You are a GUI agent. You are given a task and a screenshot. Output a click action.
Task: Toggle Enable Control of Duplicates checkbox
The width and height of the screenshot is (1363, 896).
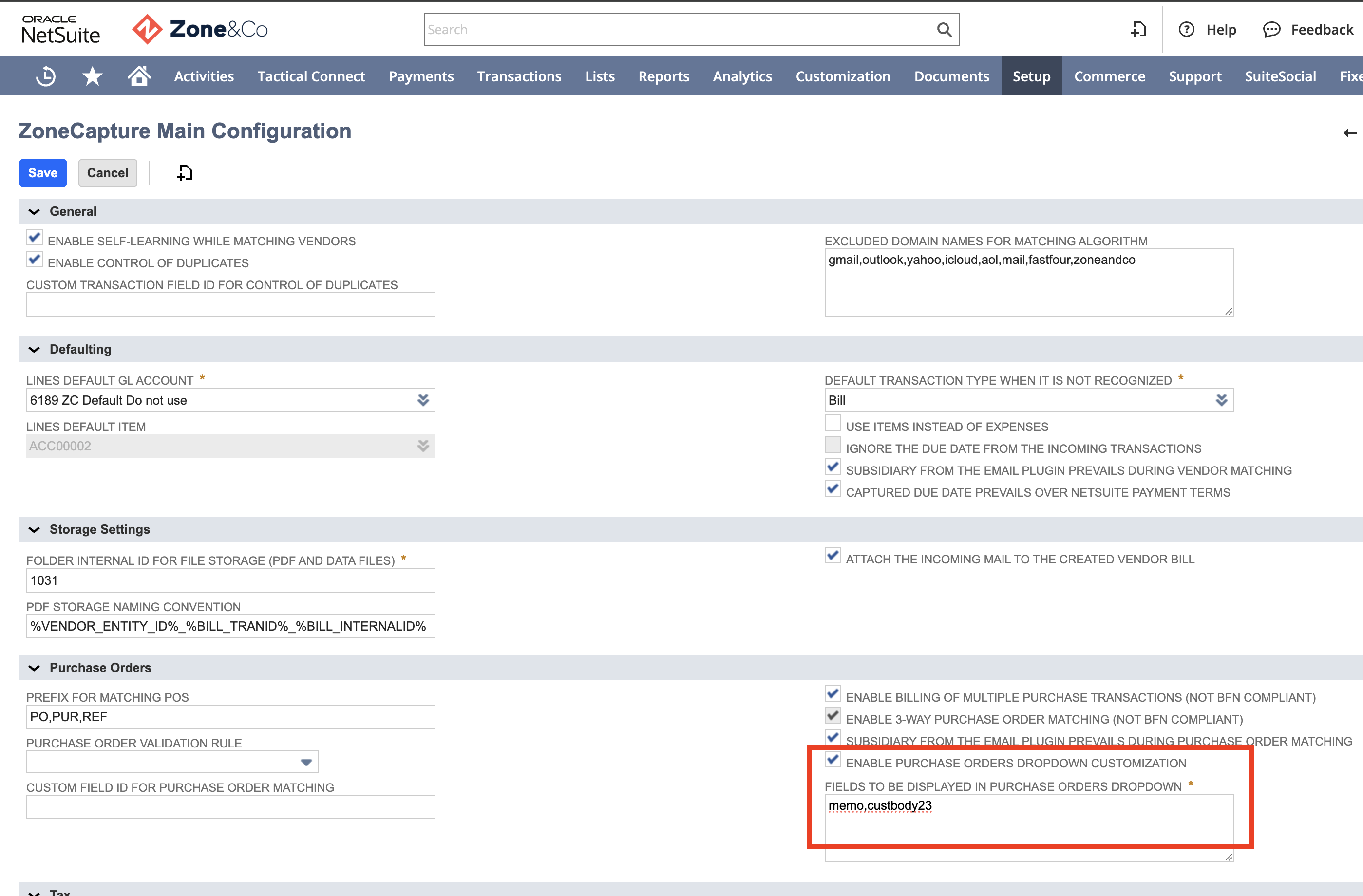(x=35, y=260)
